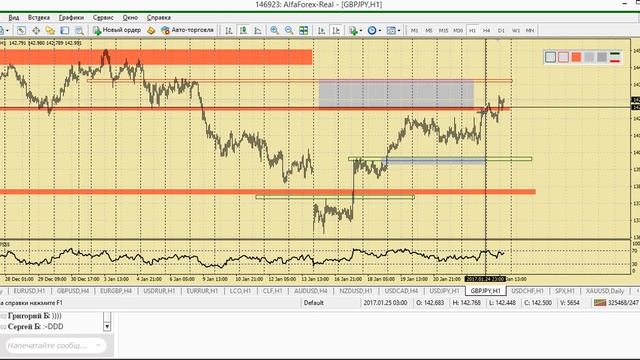Open the Data Window crosshair icon
Viewport: 640px width, 360px height.
coord(36,31)
